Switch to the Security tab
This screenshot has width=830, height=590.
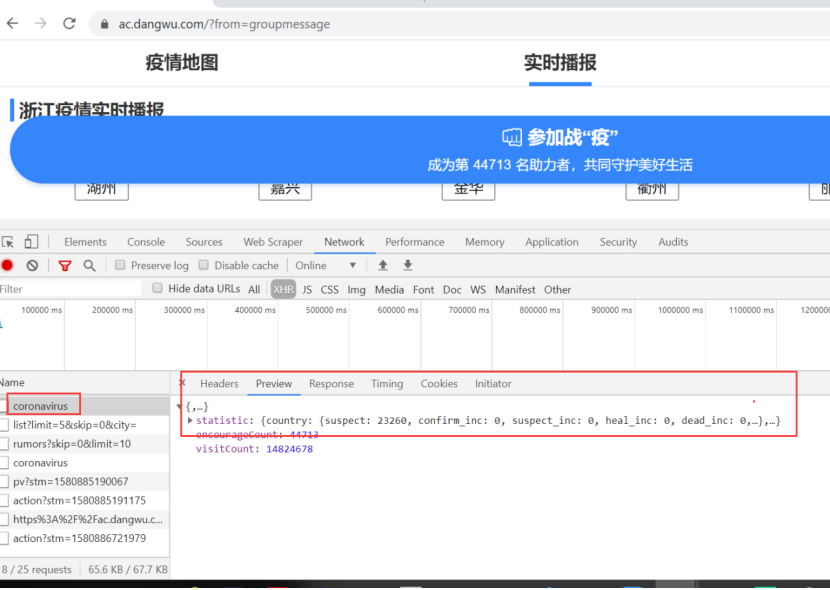pos(618,242)
